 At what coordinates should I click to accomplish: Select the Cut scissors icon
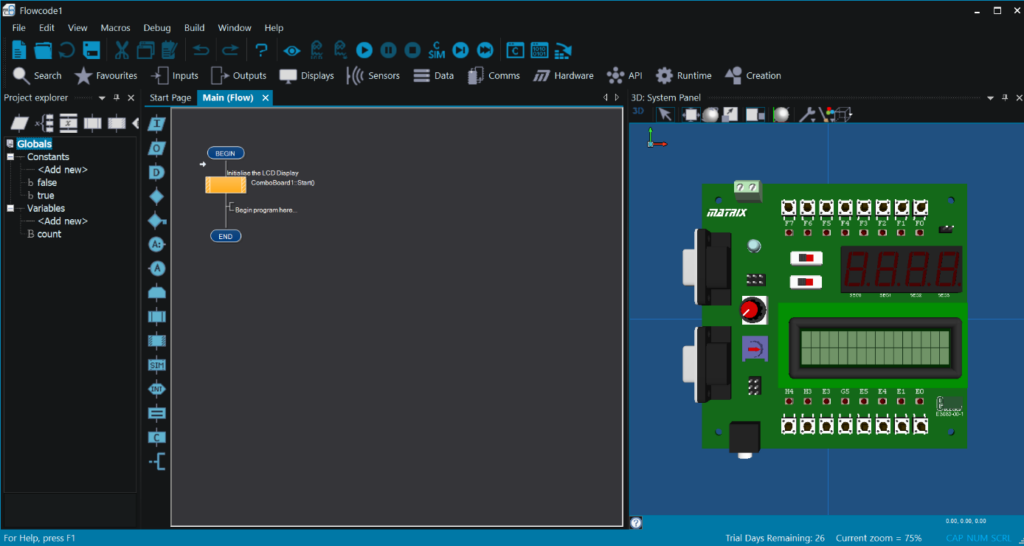tap(121, 49)
